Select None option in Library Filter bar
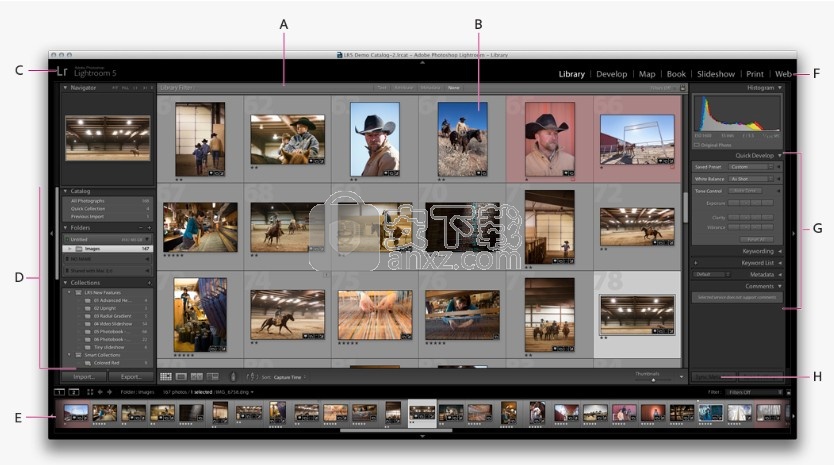834x465 pixels. click(x=453, y=88)
